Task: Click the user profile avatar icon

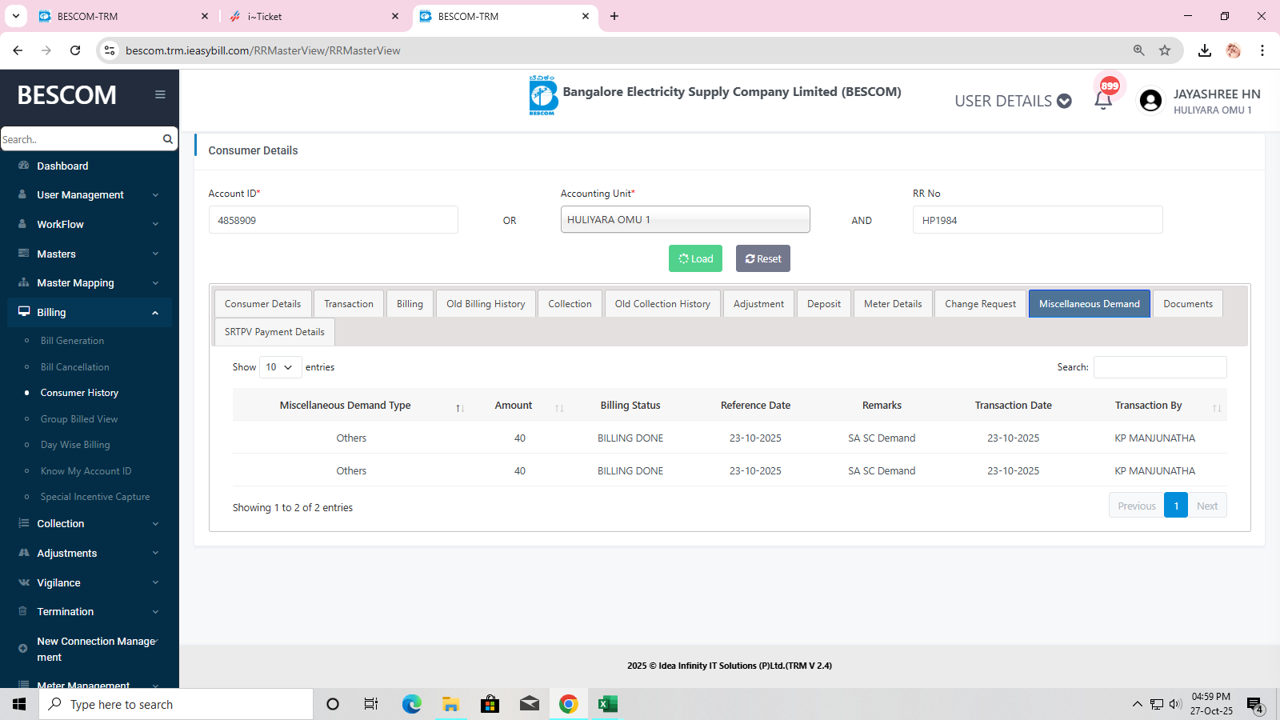Action: [x=1151, y=101]
